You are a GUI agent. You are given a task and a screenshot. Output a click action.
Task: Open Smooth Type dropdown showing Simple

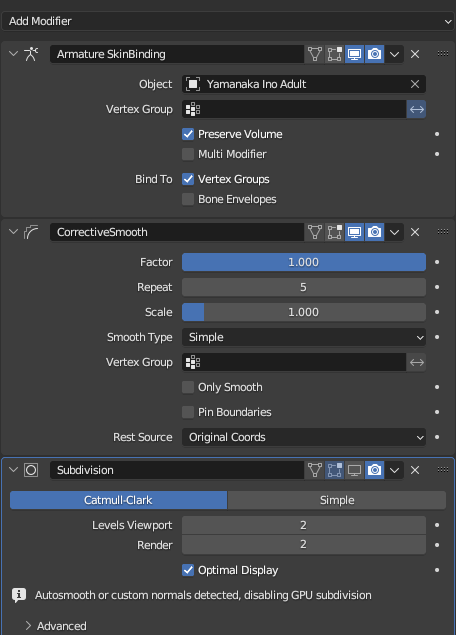pos(304,337)
